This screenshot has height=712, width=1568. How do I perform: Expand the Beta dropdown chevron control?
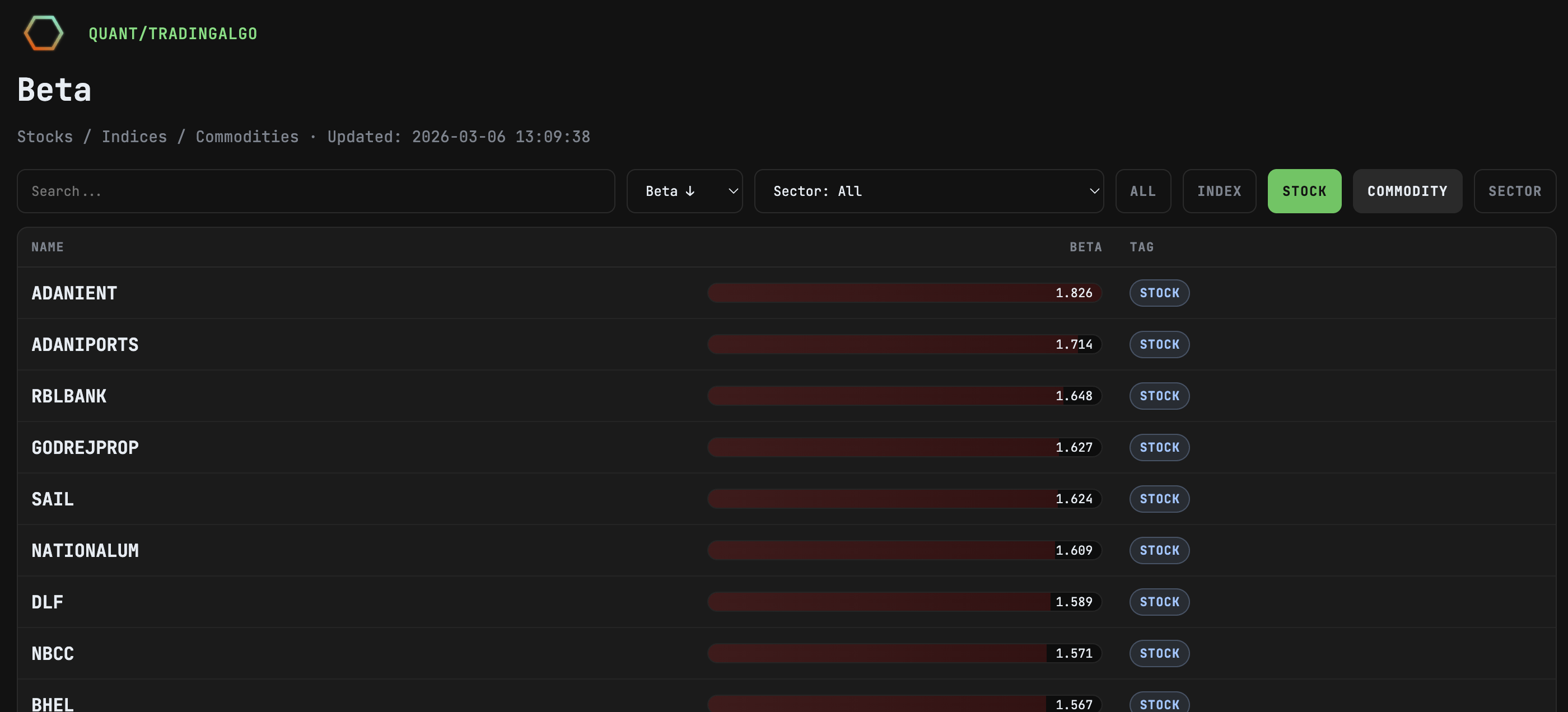[733, 190]
